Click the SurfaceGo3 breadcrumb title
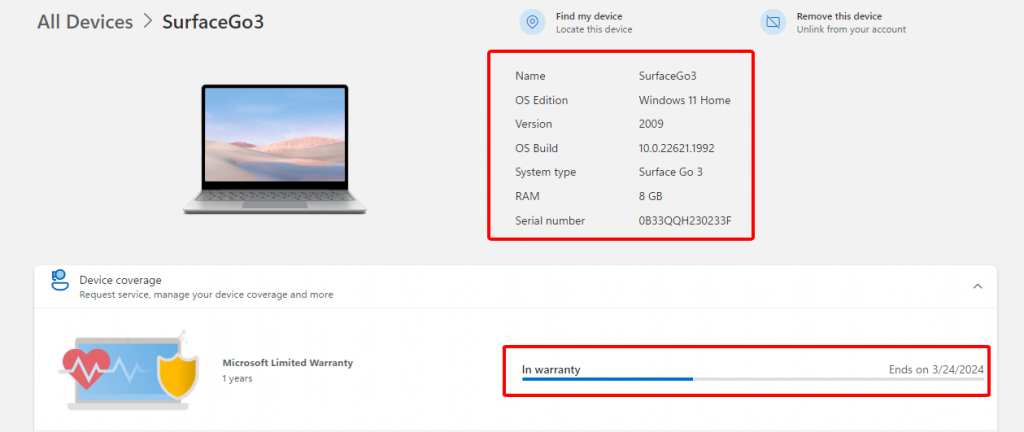The image size is (1024, 432). tap(213, 22)
